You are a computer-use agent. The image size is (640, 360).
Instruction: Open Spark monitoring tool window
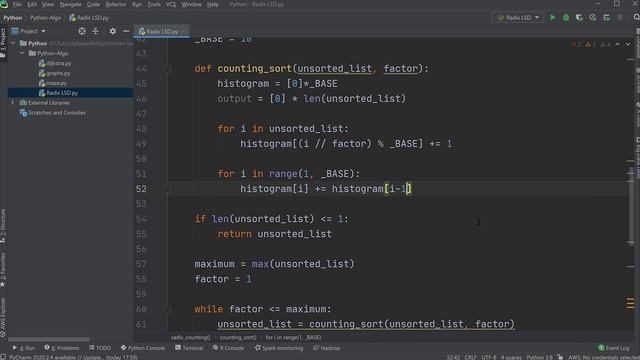point(279,348)
